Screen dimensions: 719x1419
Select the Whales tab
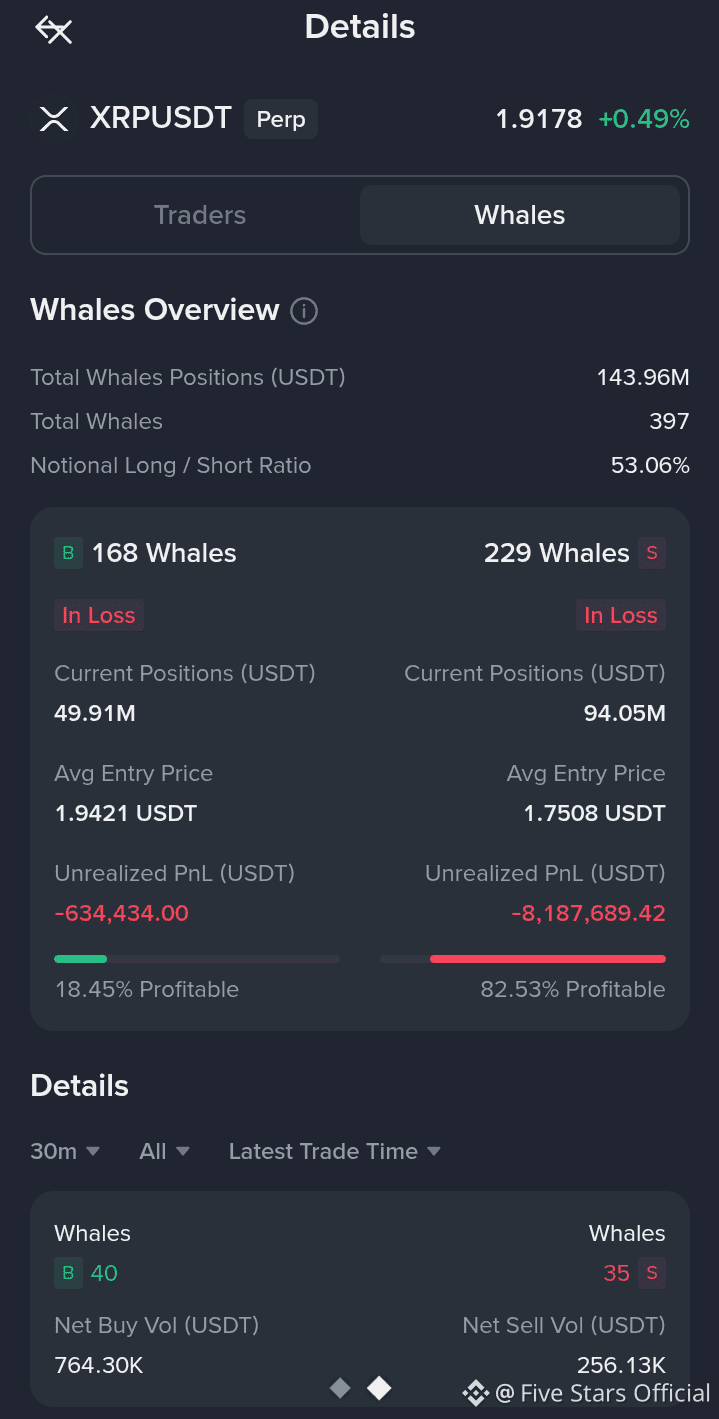(x=520, y=215)
